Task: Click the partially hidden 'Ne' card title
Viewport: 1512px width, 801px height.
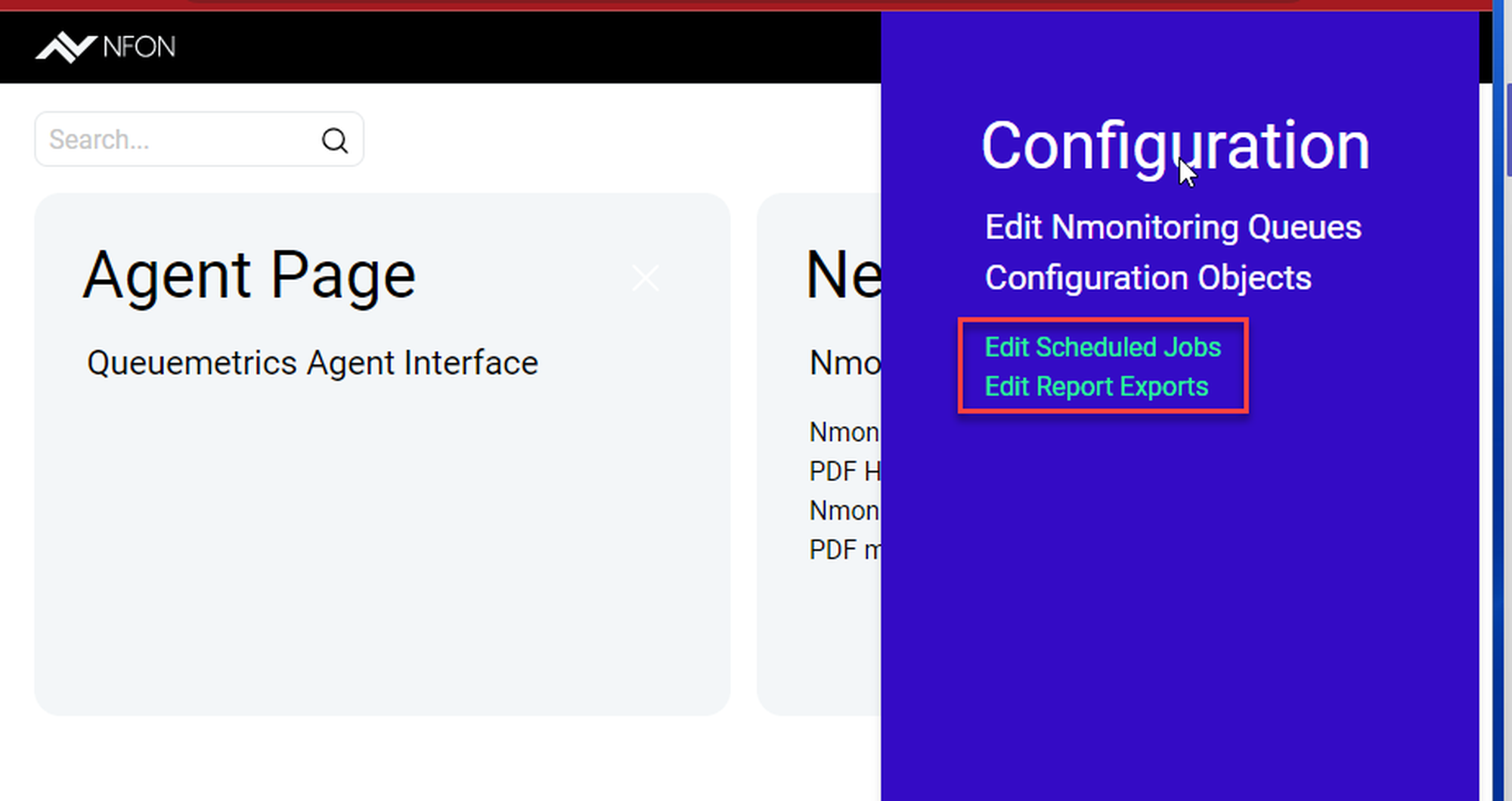Action: coord(843,276)
